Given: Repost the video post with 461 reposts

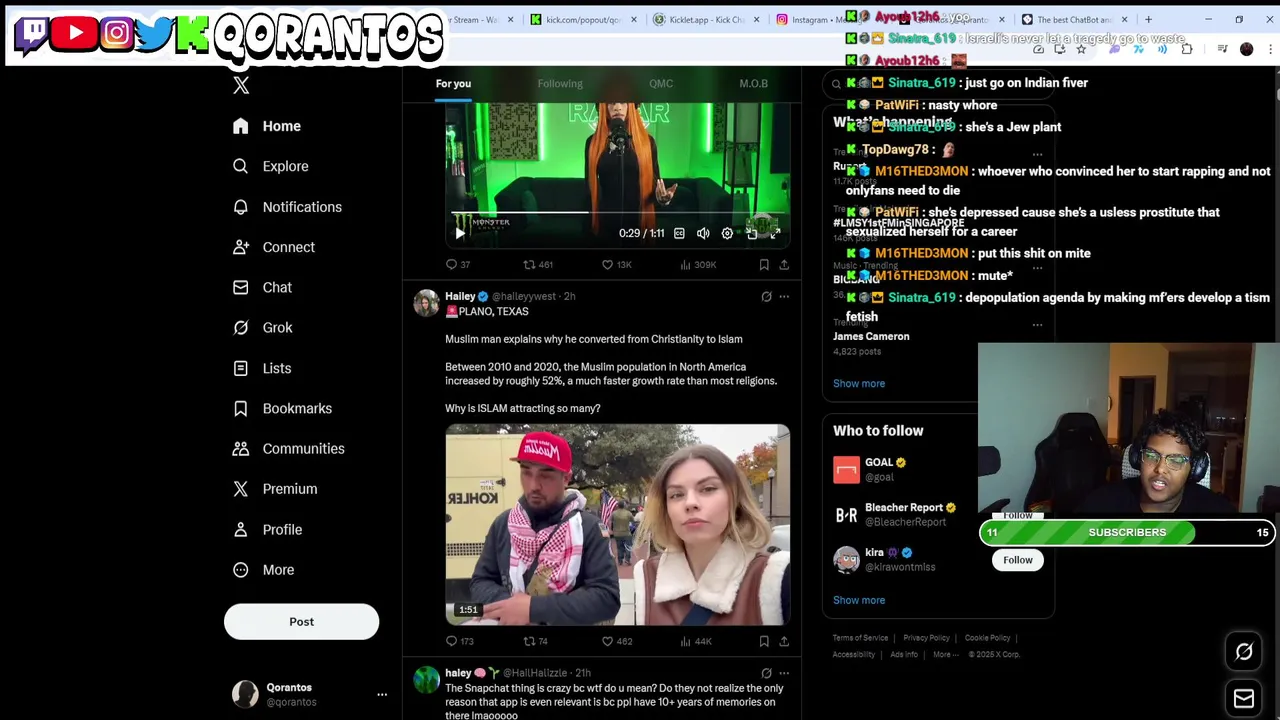Looking at the screenshot, I should coord(538,265).
